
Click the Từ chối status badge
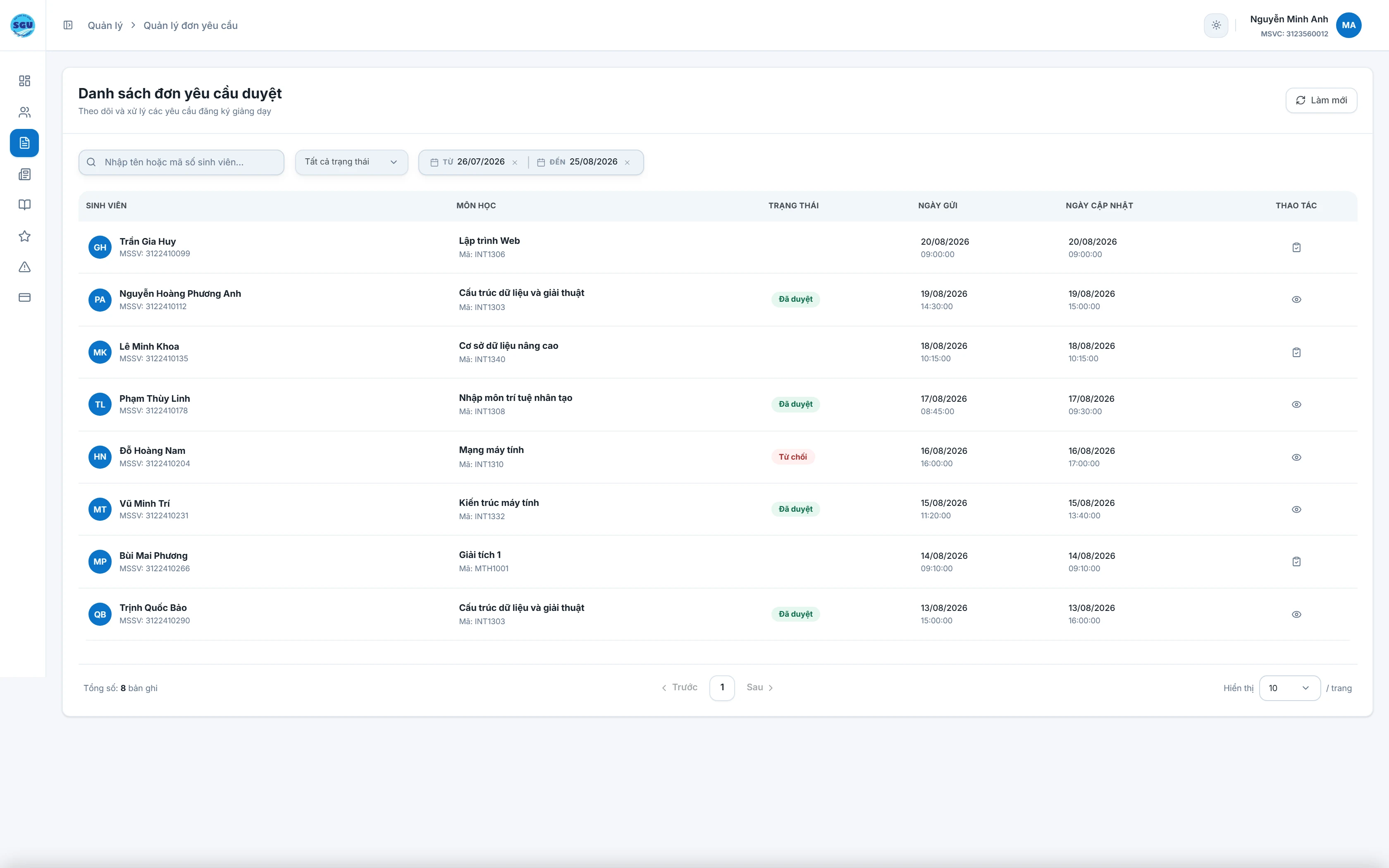tap(792, 458)
